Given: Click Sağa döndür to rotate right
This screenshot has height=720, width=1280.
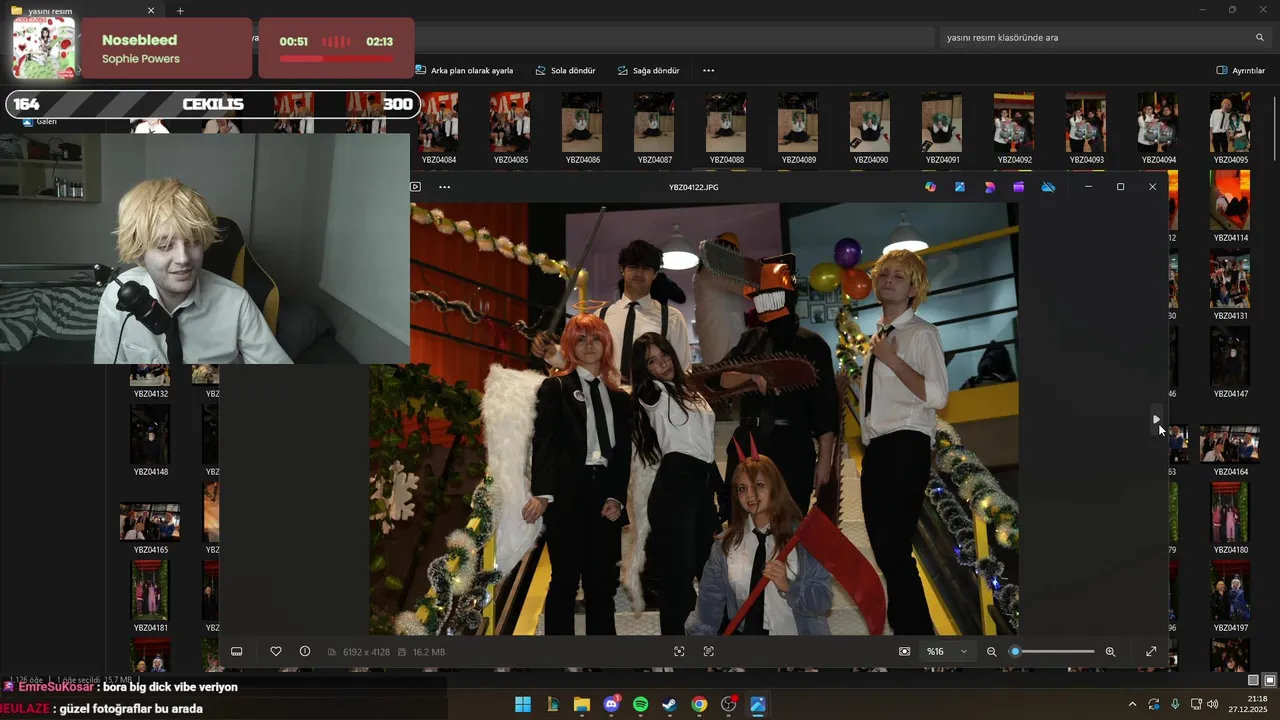Looking at the screenshot, I should tap(648, 71).
